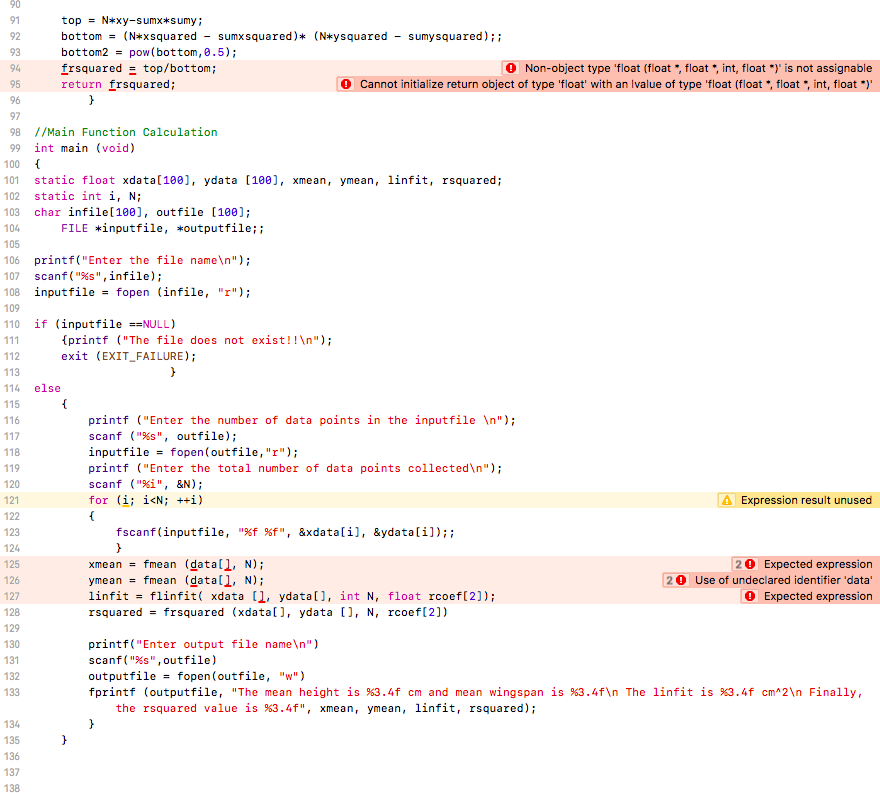Click the '//Main Function Calculation' comment
The image size is (880, 793).
coord(126,132)
